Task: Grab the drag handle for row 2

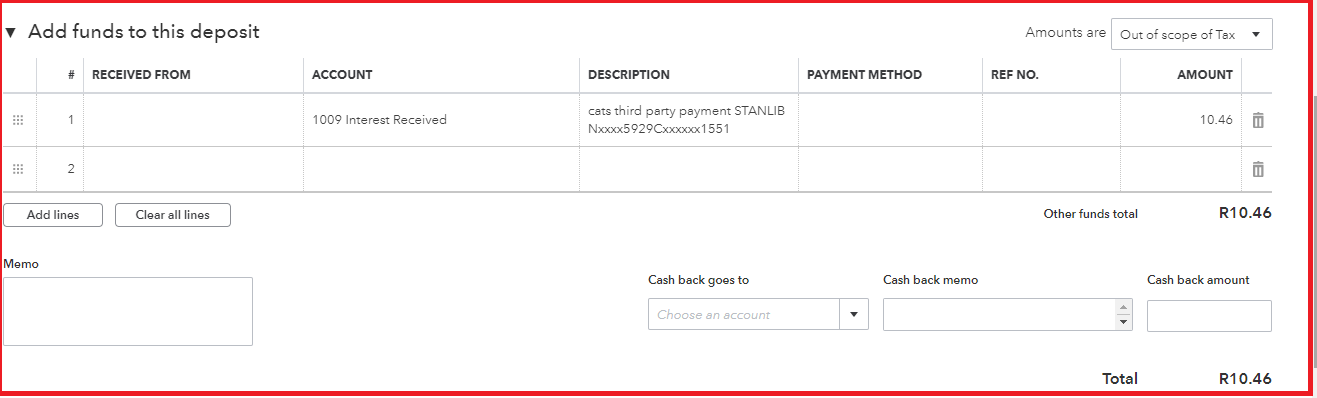Action: coord(18,169)
